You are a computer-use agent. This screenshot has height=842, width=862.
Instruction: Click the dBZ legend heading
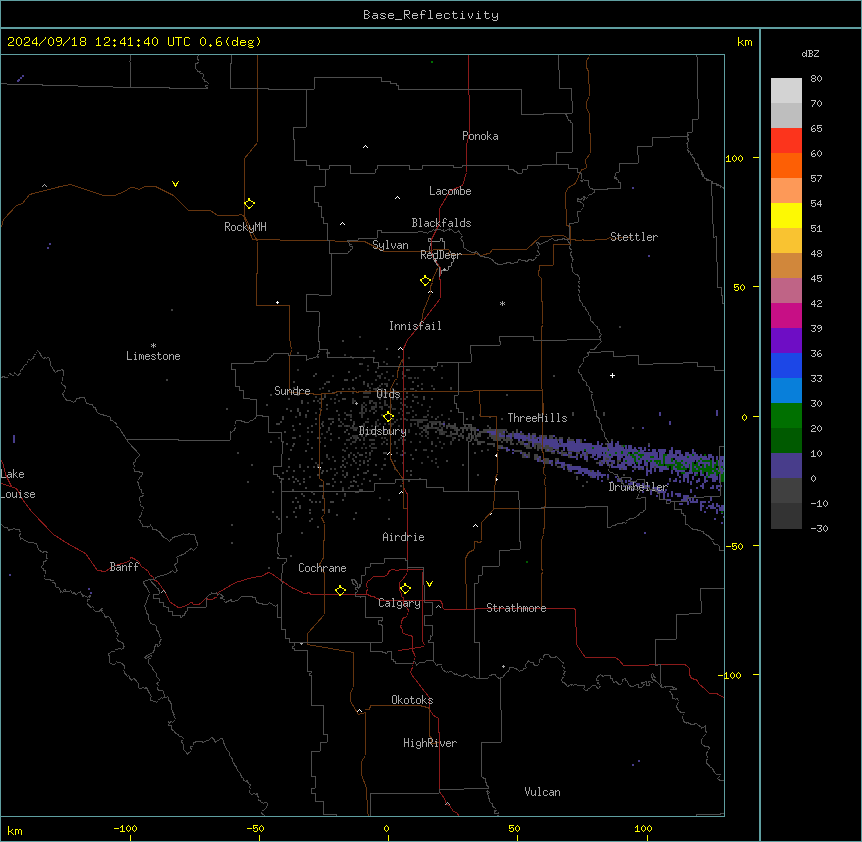pos(810,53)
